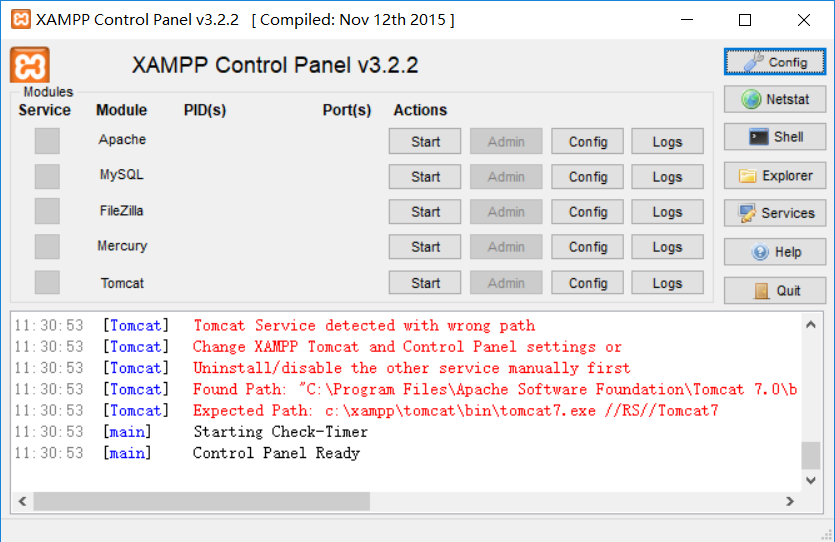
Task: Minimize the XAMPP window
Action: coord(687,20)
